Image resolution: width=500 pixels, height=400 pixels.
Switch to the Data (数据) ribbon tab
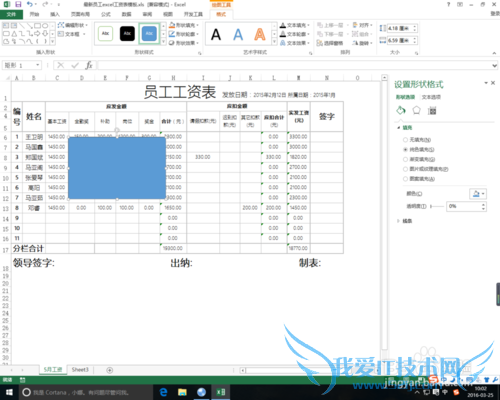(x=127, y=14)
